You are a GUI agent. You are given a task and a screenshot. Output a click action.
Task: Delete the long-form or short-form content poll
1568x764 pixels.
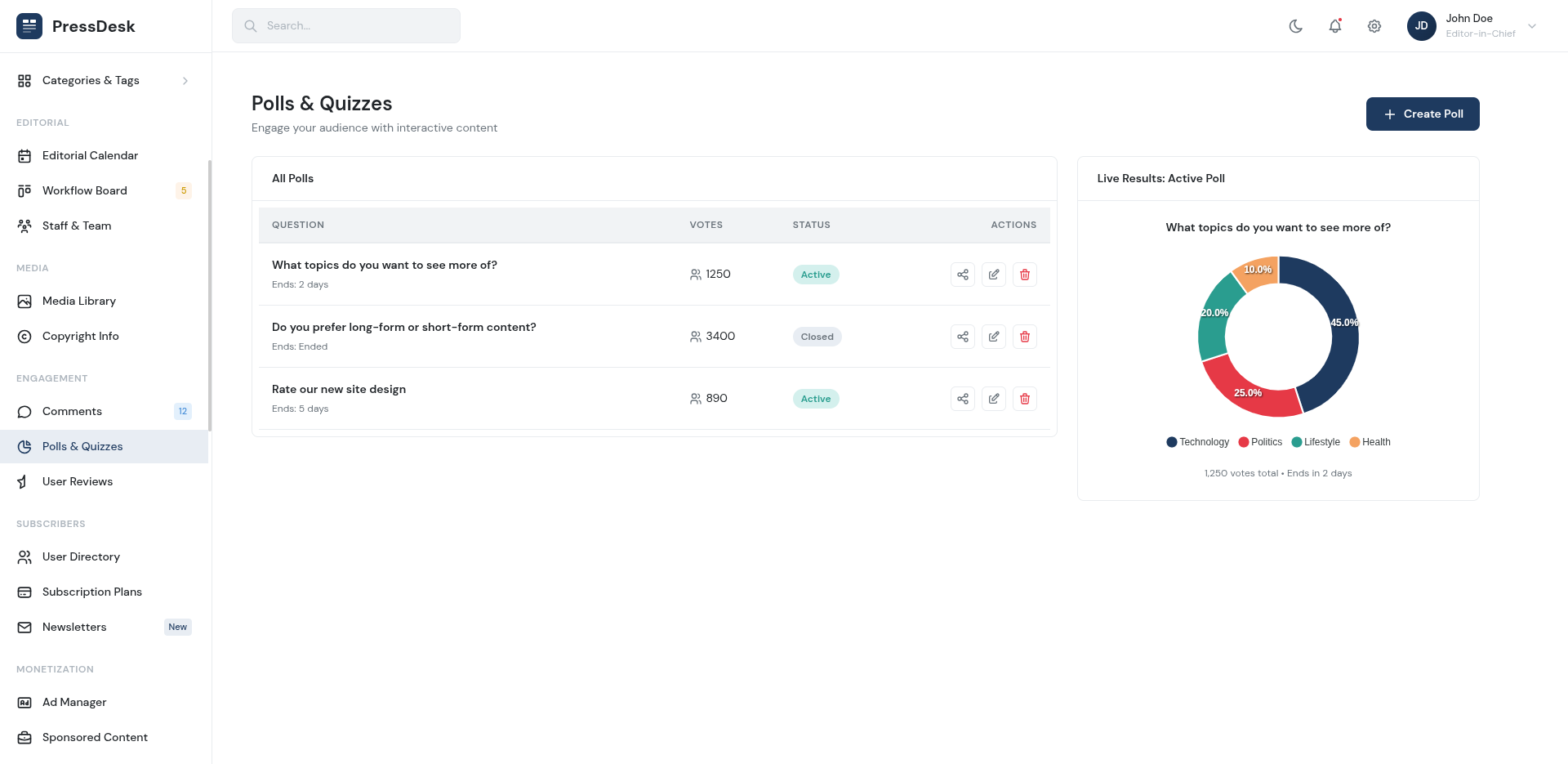(1025, 337)
